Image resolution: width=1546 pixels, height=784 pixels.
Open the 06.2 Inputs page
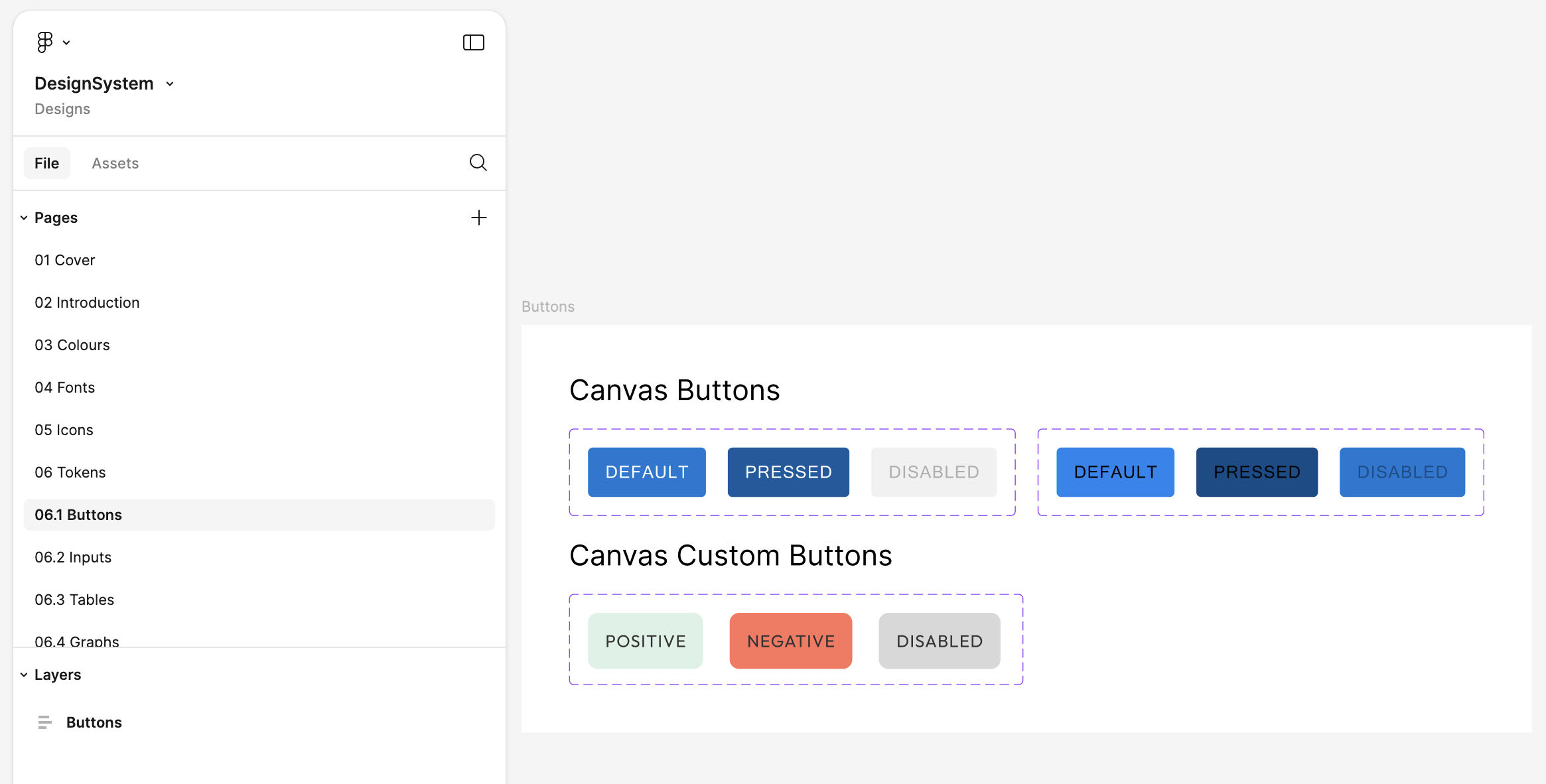click(73, 557)
